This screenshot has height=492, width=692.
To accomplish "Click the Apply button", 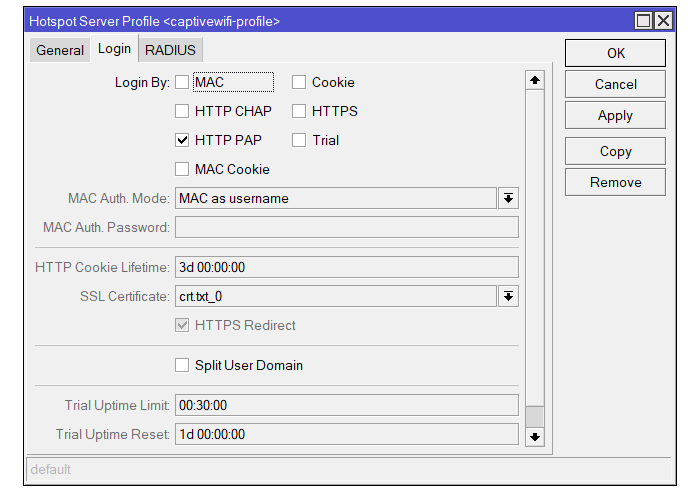I will click(x=615, y=115).
